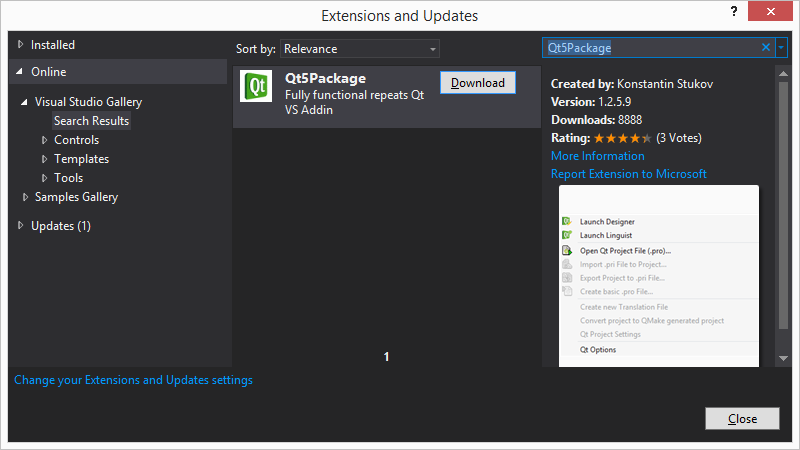Click the details pane vertical scrollbar thumb
The width and height of the screenshot is (800, 450).
[783, 205]
